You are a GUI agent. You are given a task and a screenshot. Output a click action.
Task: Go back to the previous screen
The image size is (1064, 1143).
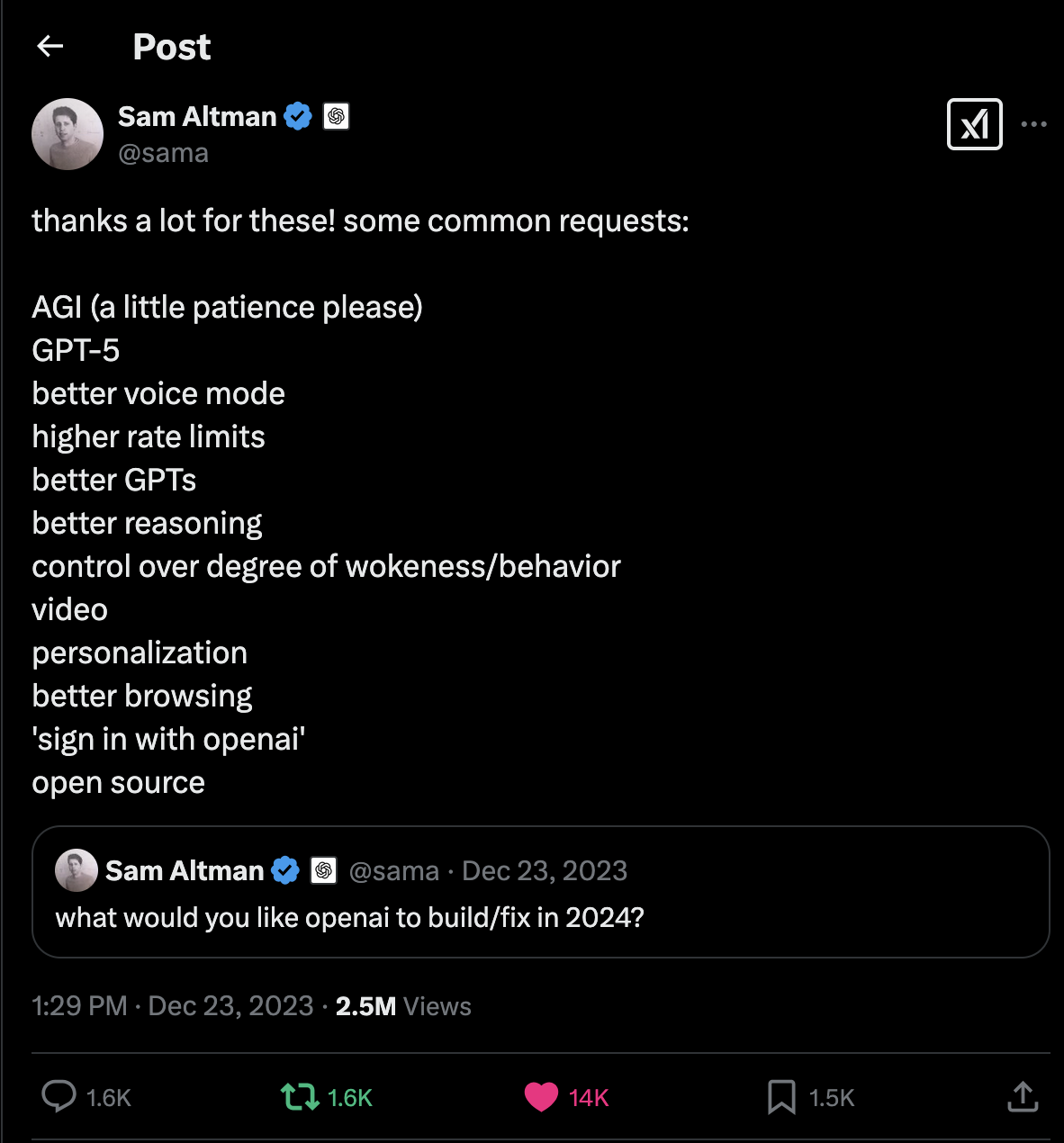coord(50,46)
